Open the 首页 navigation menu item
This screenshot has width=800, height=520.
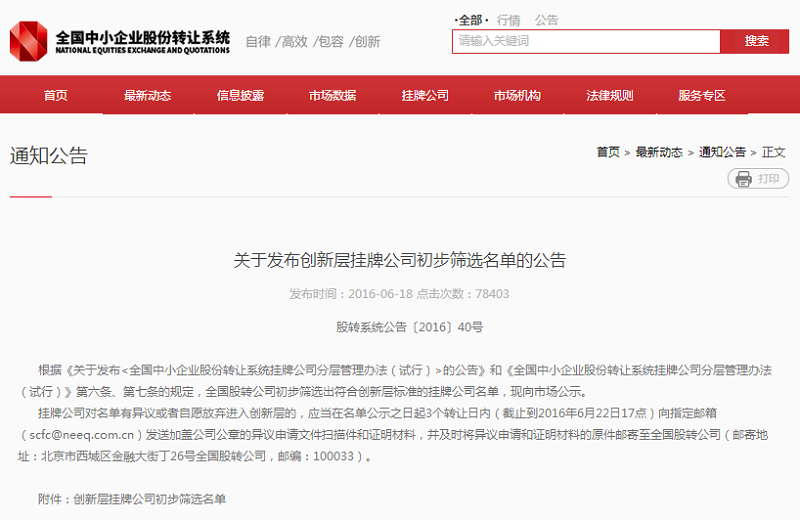56,96
